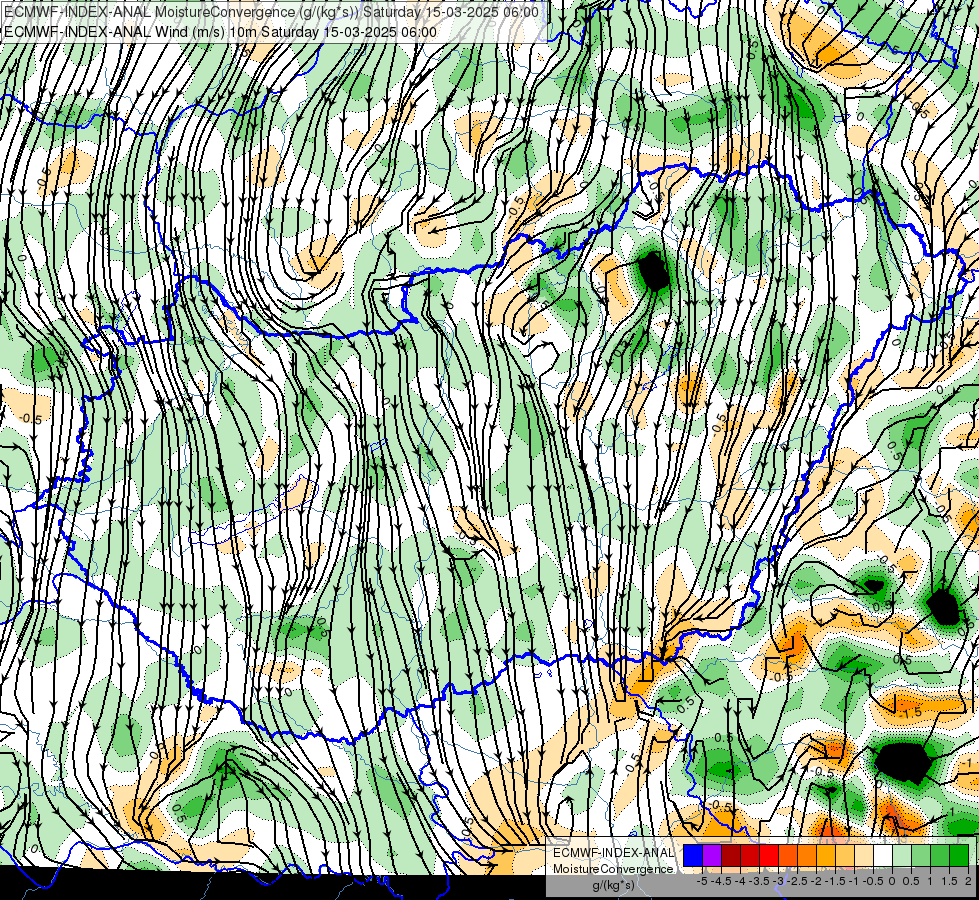Click the 'Wind (m/s) 10m' title line
Viewport: 979px width, 900px height.
click(220, 32)
